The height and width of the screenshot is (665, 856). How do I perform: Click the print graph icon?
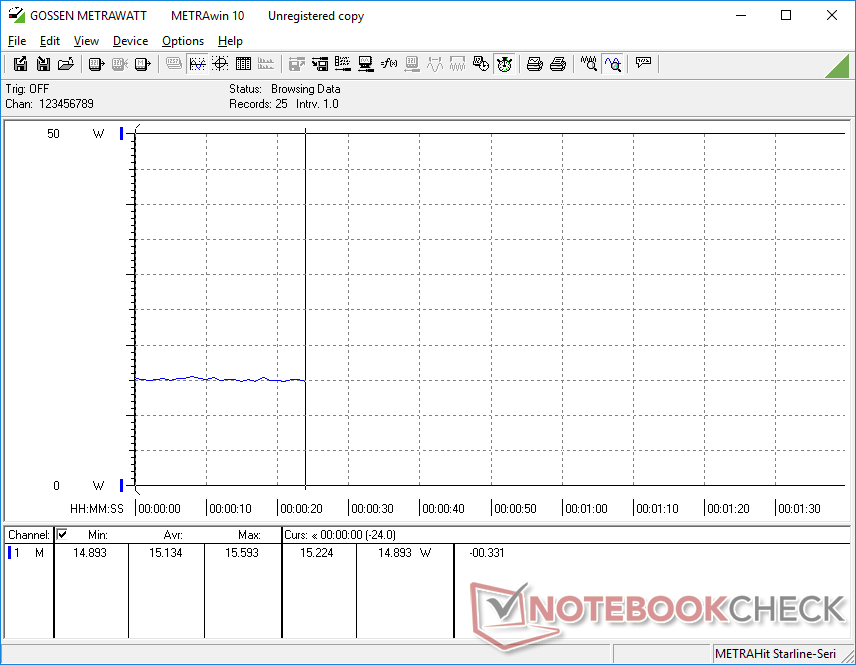pyautogui.click(x=534, y=64)
